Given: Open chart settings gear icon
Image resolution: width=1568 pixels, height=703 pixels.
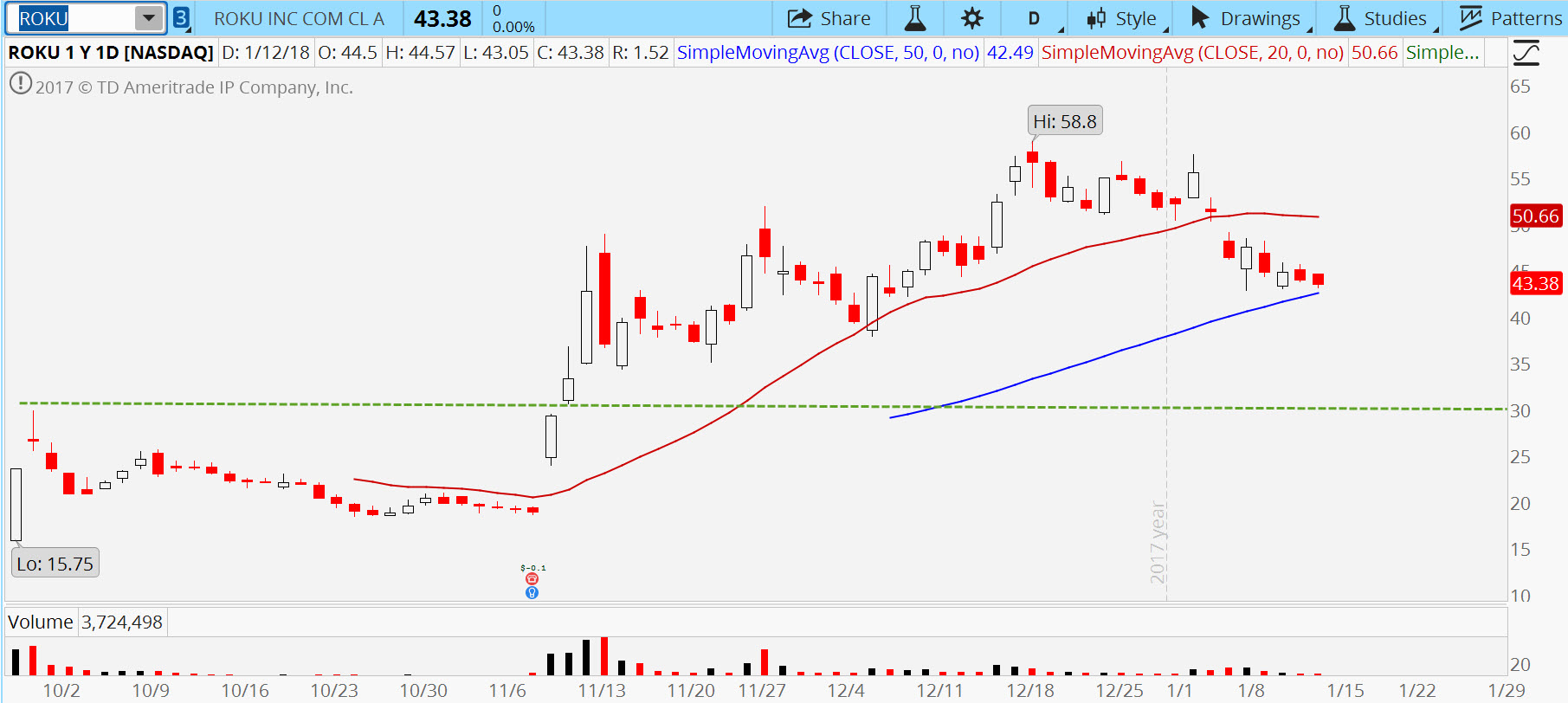Looking at the screenshot, I should click(972, 18).
